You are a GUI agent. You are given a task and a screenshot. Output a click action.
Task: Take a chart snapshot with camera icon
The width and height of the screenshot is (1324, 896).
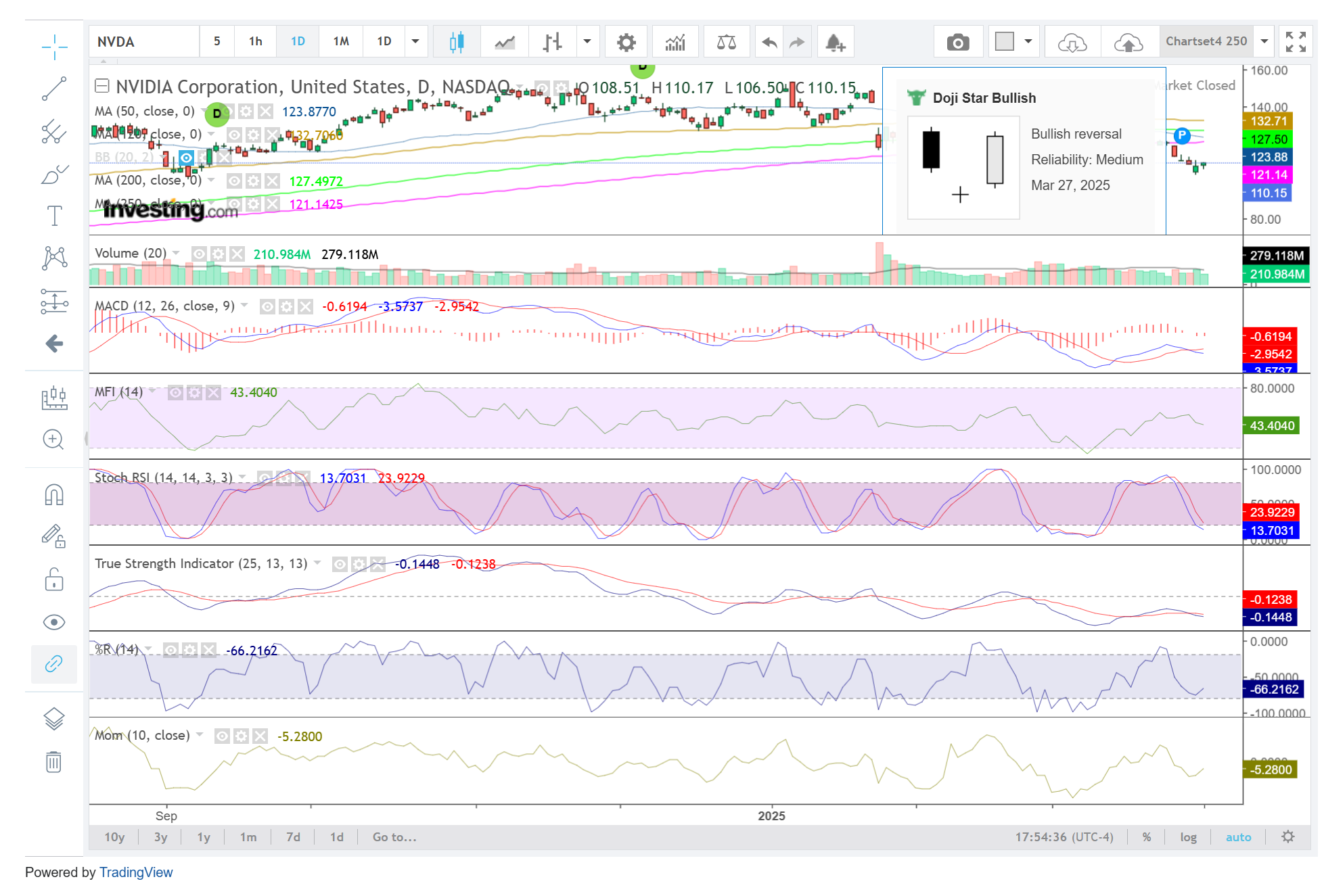(x=957, y=42)
